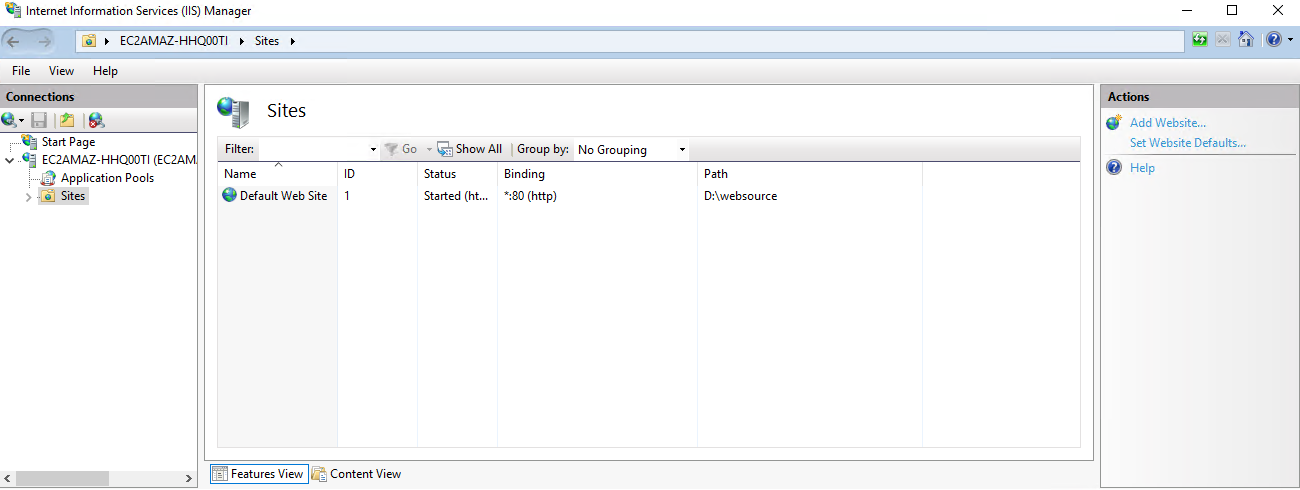Viewport: 1300px width, 490px height.
Task: Open the dropdown arrow next to the Go button
Action: click(x=430, y=150)
